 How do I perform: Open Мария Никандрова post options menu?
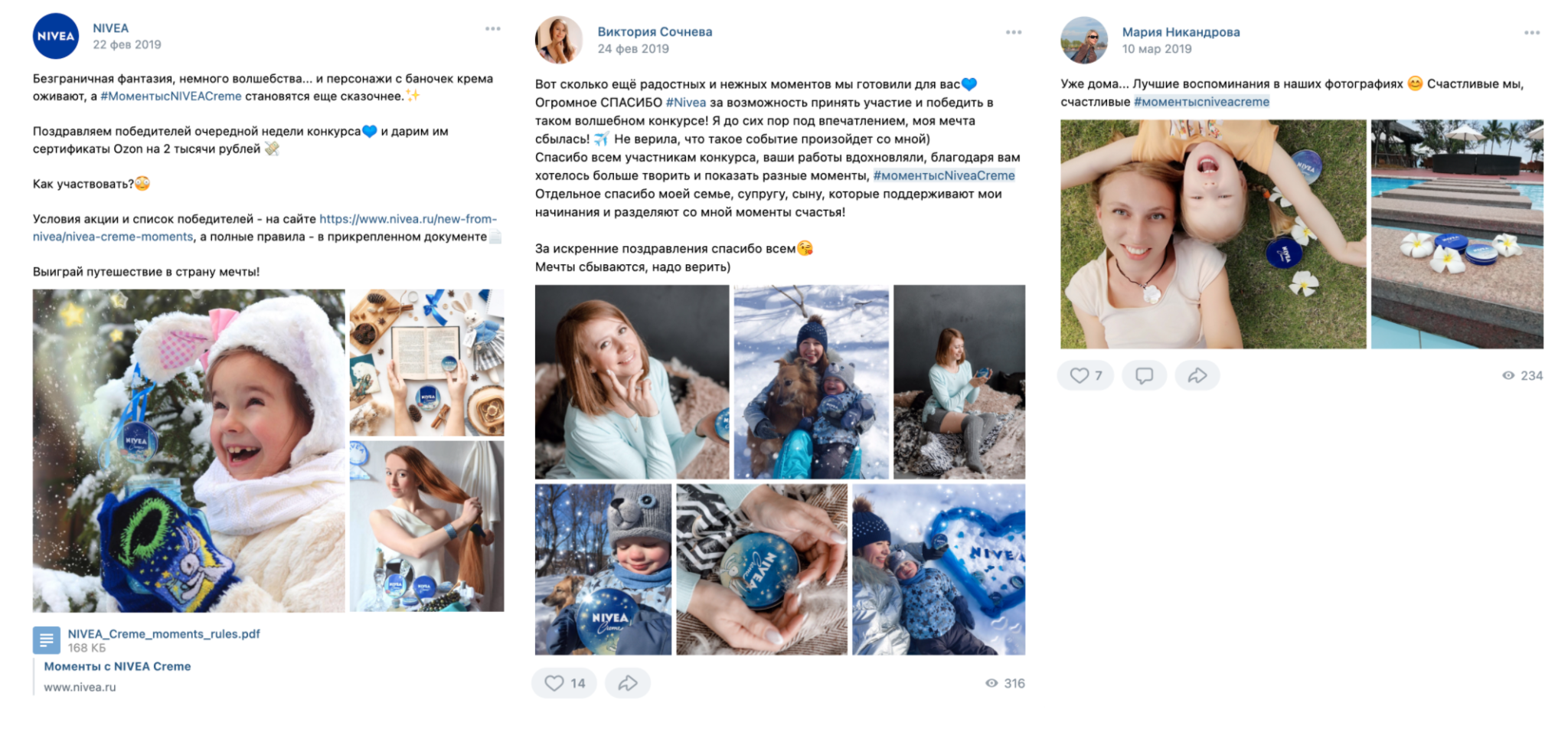[x=1531, y=33]
